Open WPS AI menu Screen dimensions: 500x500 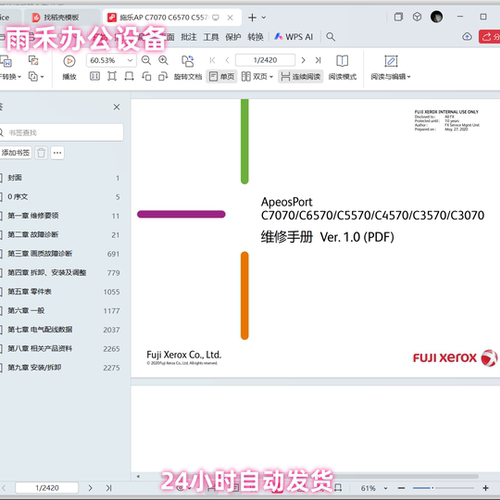click(294, 37)
